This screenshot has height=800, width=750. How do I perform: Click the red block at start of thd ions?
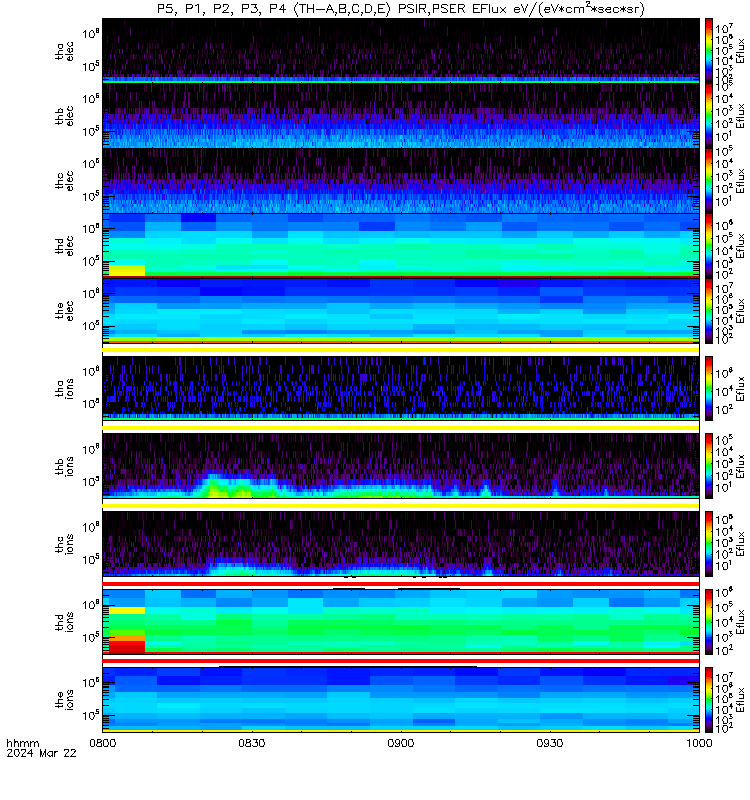pyautogui.click(x=127, y=646)
